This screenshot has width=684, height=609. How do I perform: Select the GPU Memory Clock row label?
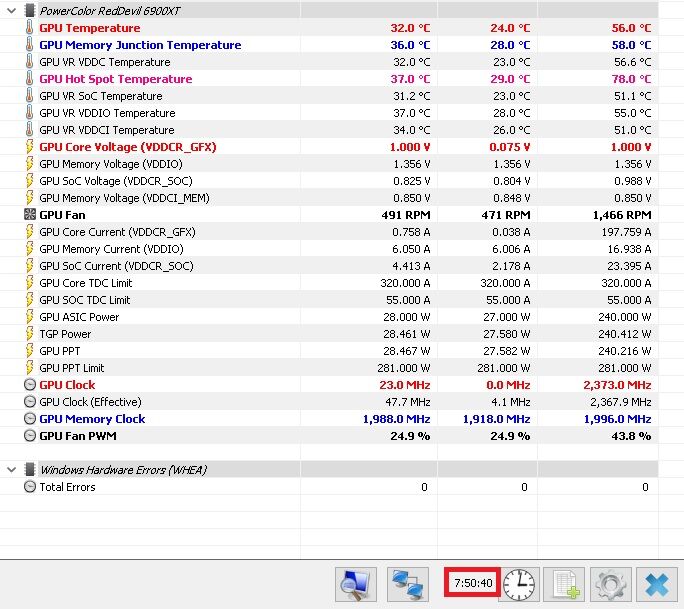pyautogui.click(x=92, y=419)
